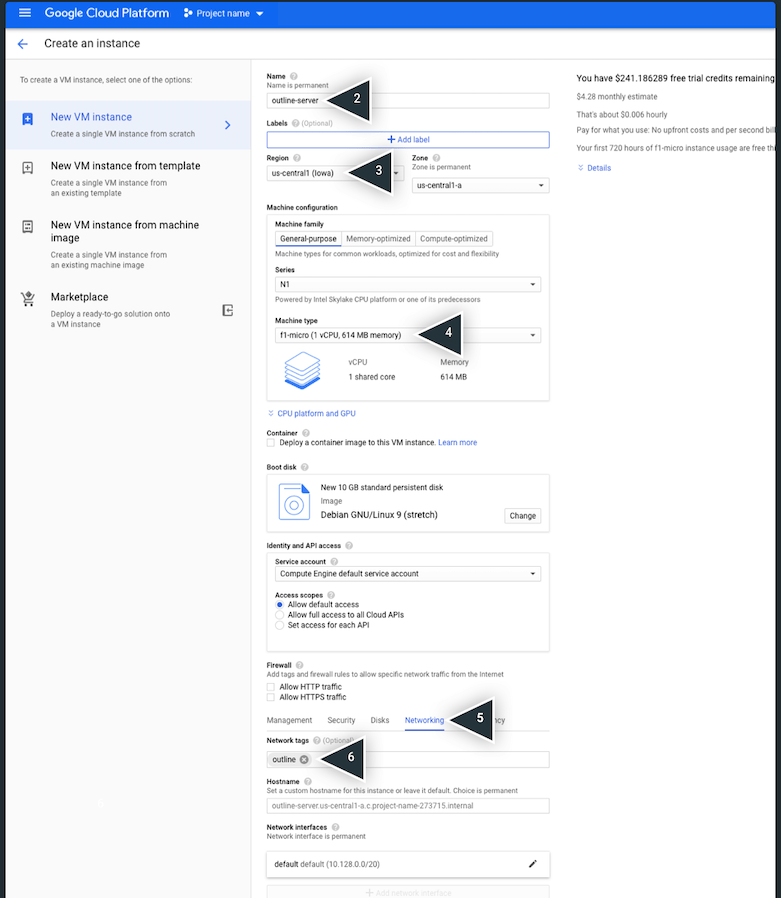
Task: Switch to the Disks tab
Action: coord(380,720)
